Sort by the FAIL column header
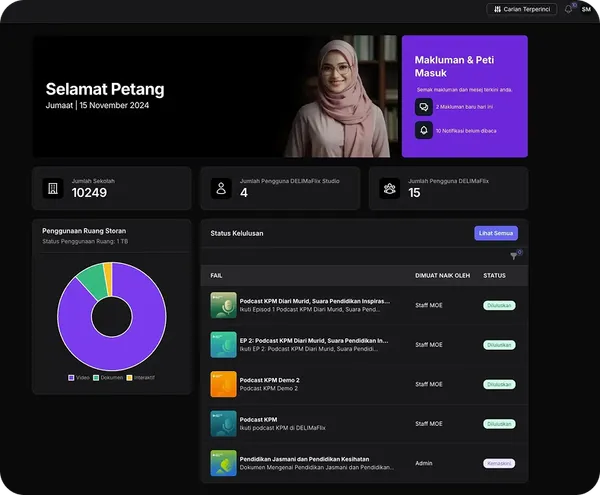 [217, 275]
